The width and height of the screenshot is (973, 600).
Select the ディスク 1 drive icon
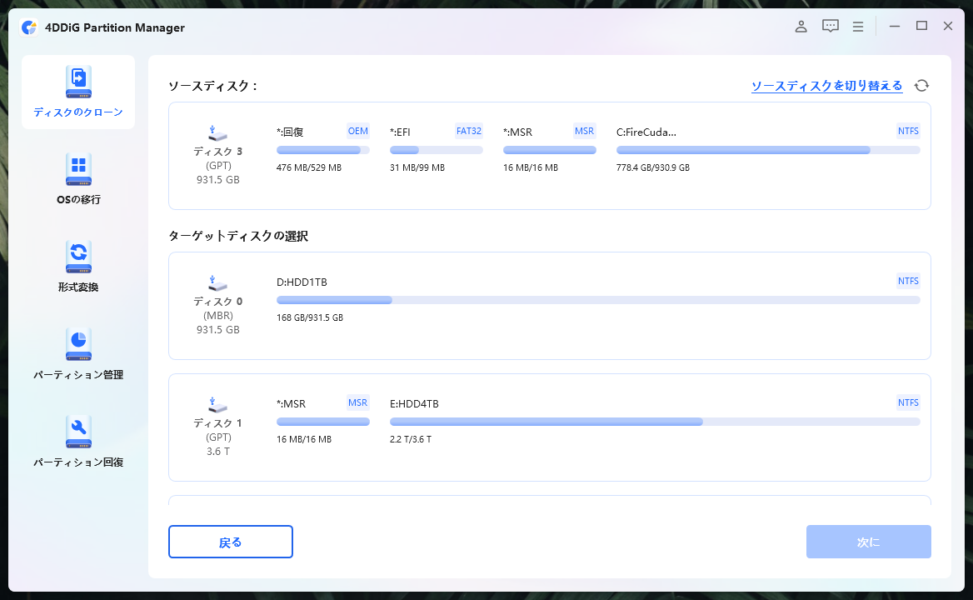pos(218,405)
